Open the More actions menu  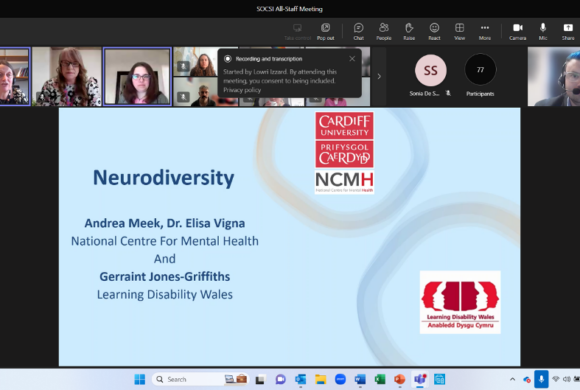[485, 31]
